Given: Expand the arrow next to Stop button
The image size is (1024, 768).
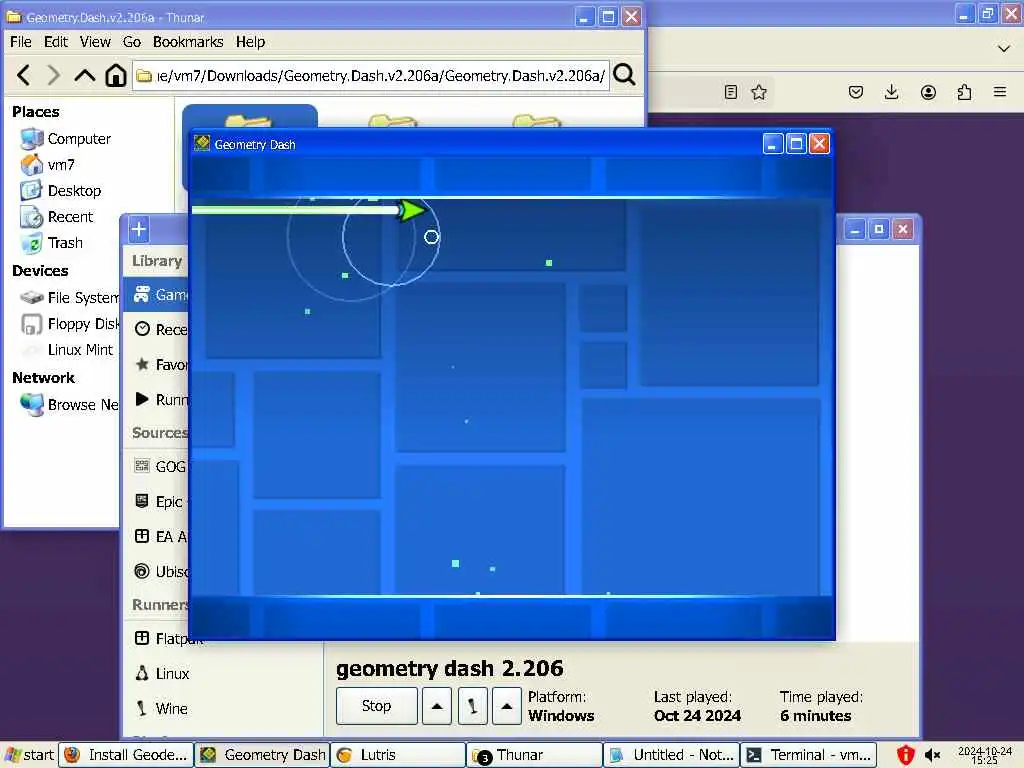Looking at the screenshot, I should click(437, 706).
